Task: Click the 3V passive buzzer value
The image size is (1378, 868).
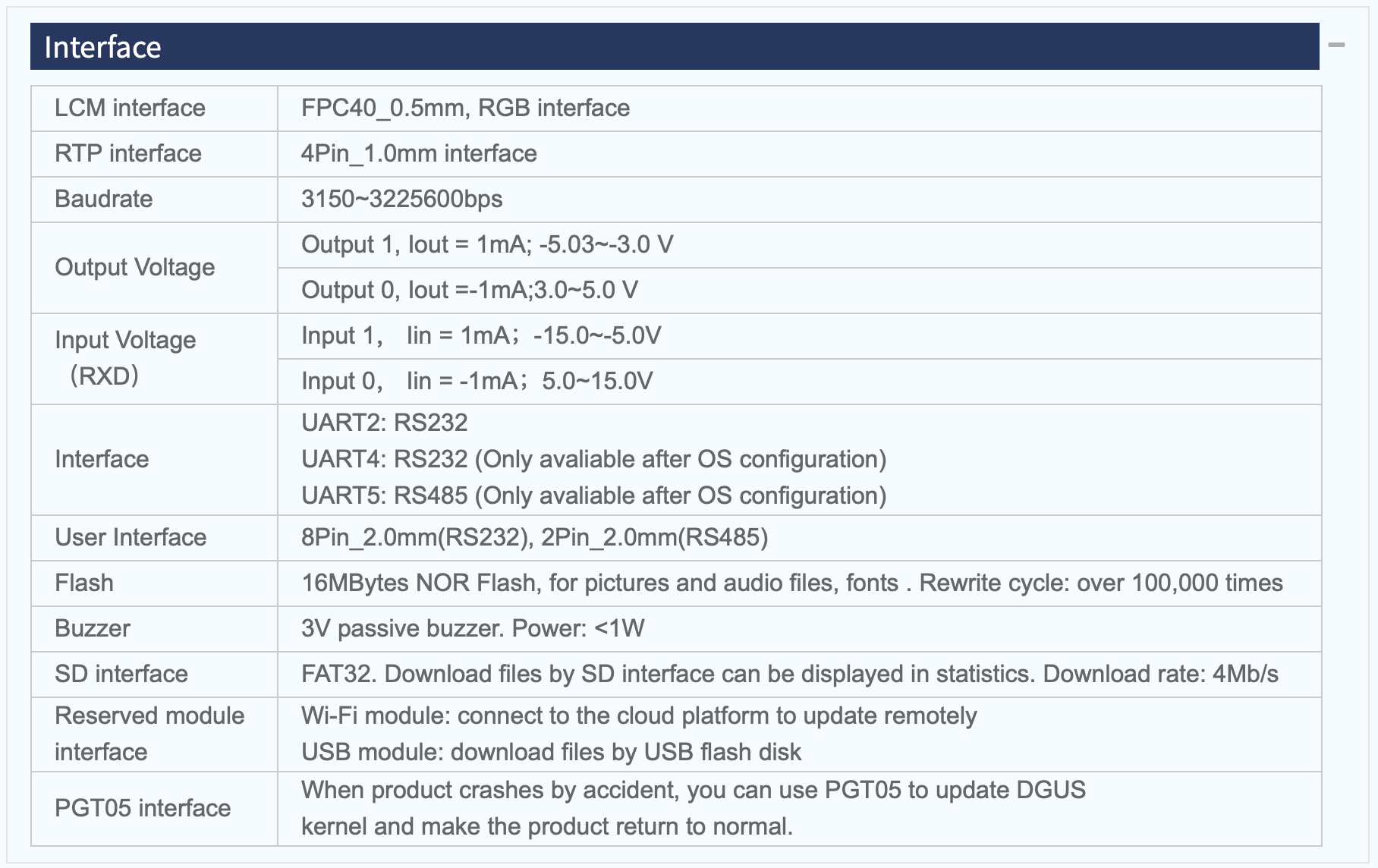Action: [473, 628]
